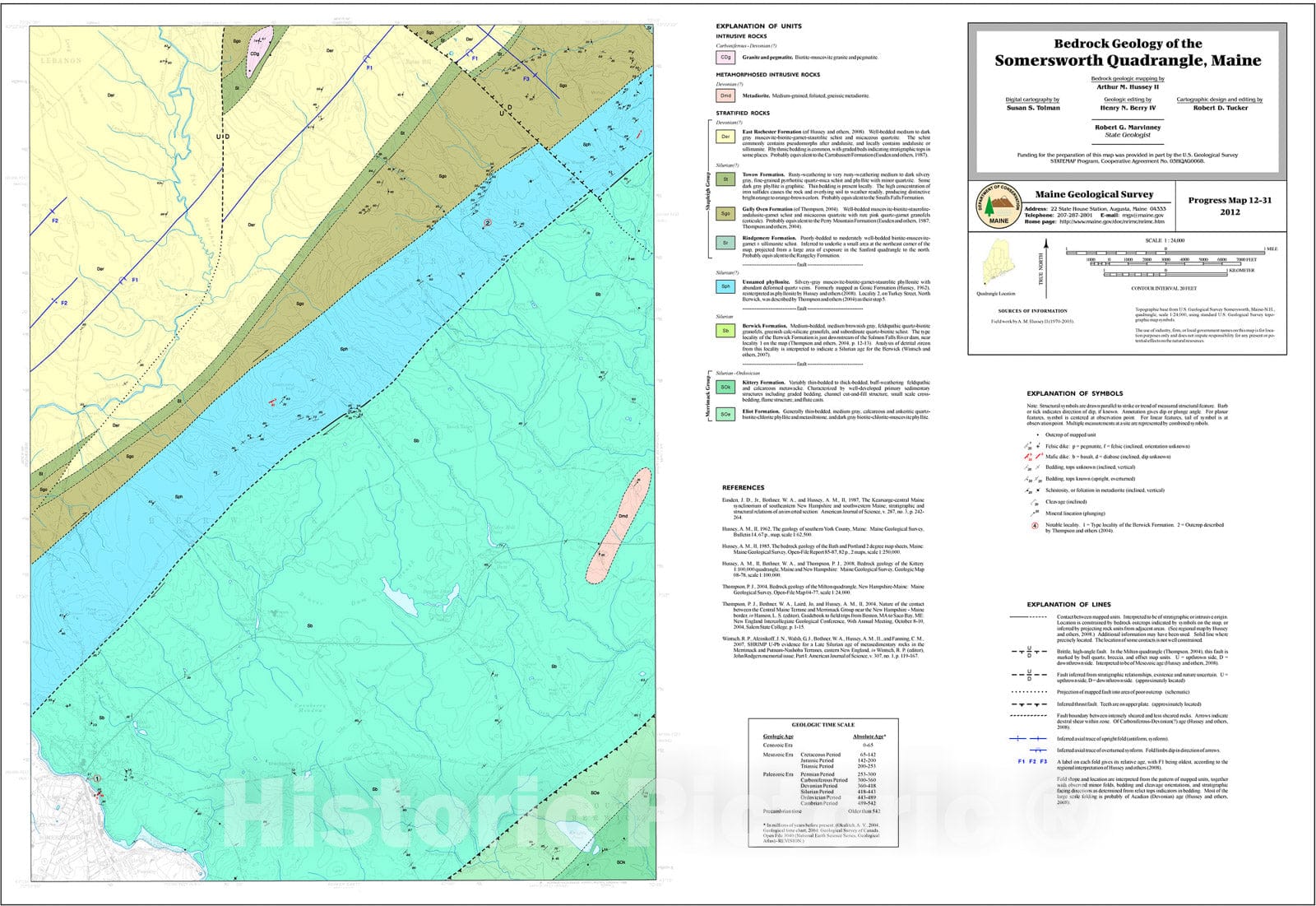Click the Progress Map 12-31 label
Screen dimensions: 1316x906
1230,200
